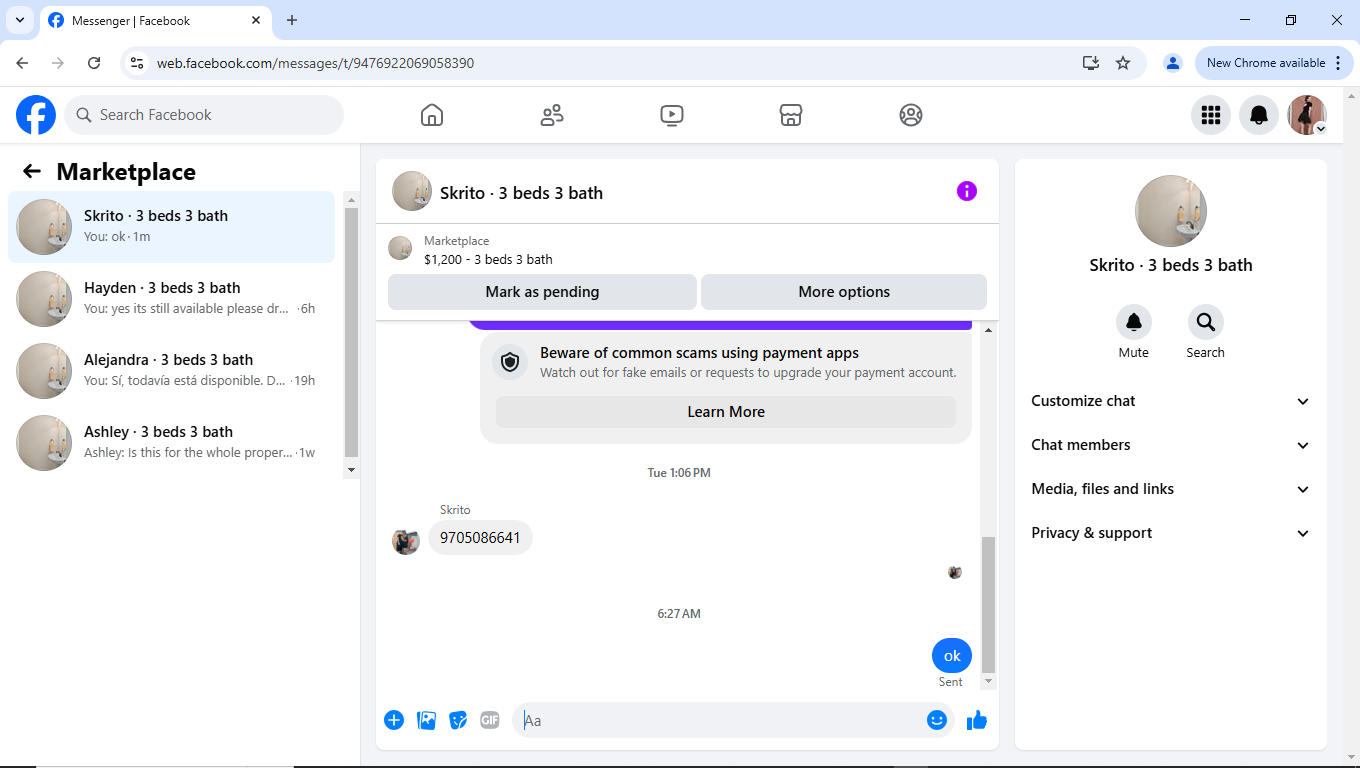
Task: Expand the Privacy & support section
Action: click(x=1171, y=533)
